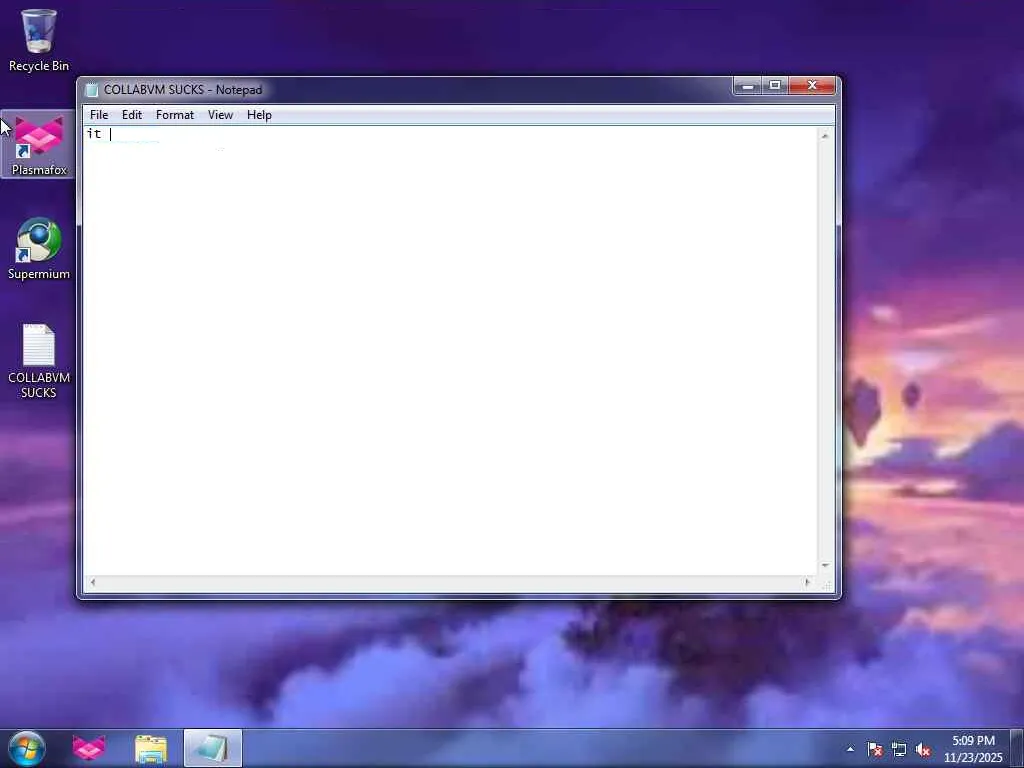The height and width of the screenshot is (768, 1024).
Task: Select the Recycle Bin desktop icon
Action: (39, 40)
